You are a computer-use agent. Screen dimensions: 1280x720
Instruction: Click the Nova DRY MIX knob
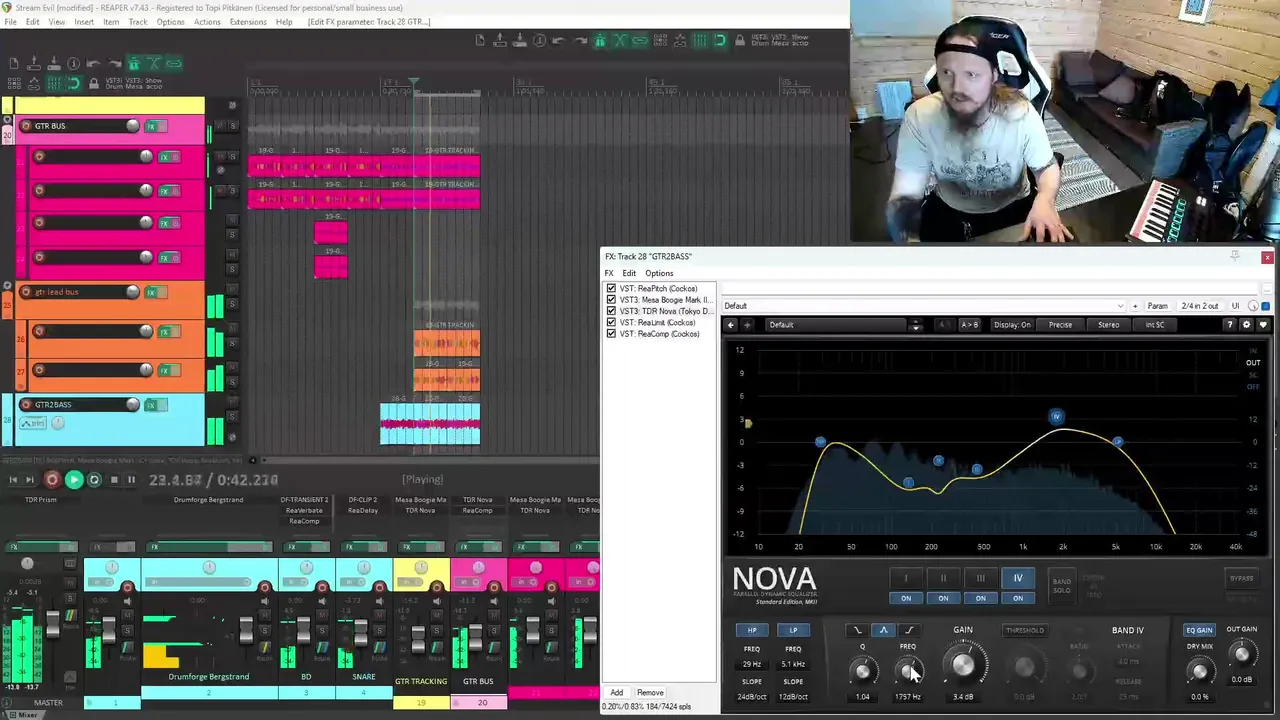[x=1199, y=671]
